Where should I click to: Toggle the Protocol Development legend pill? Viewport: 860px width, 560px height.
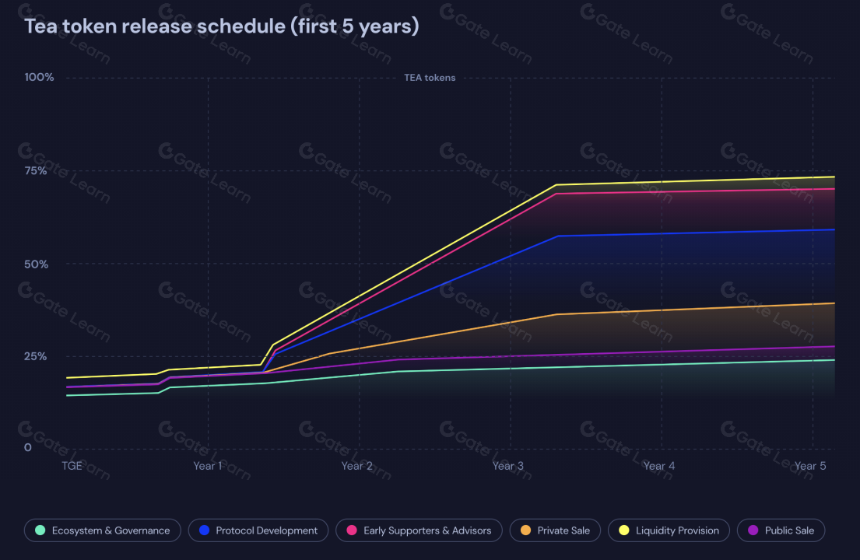(258, 530)
